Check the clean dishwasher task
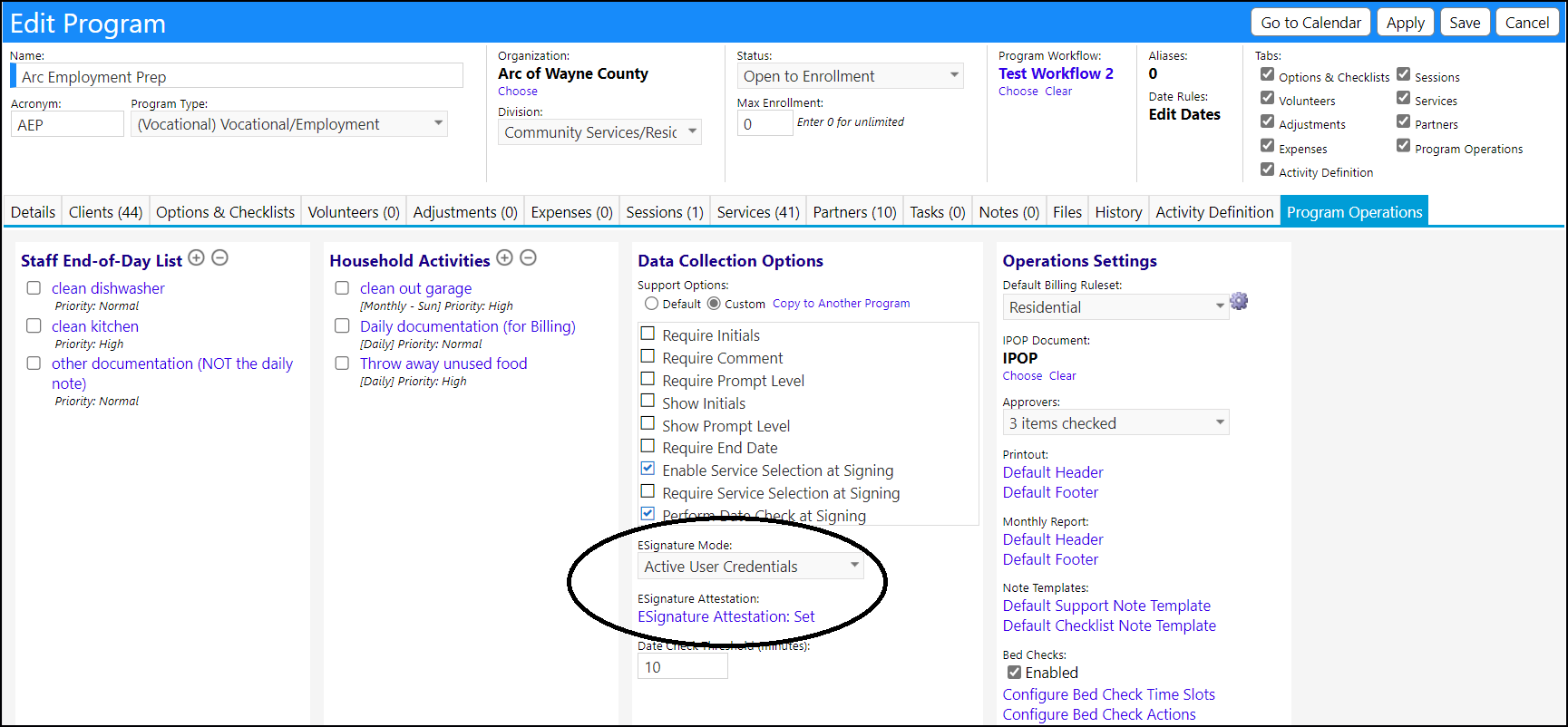Screen dimensions: 1568x727 [34, 288]
